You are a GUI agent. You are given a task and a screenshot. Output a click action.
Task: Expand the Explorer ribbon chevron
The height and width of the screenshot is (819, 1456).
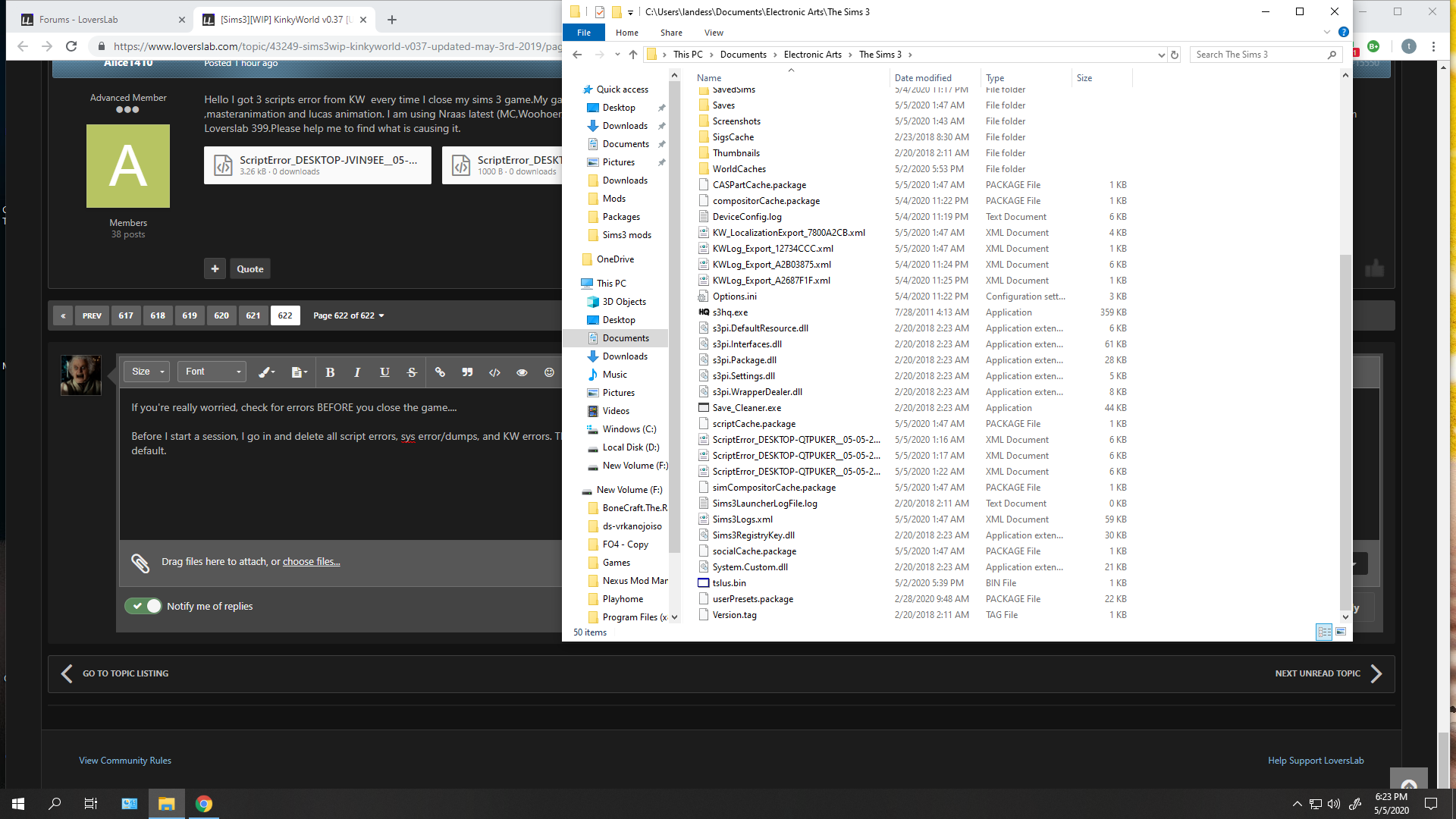[1327, 33]
